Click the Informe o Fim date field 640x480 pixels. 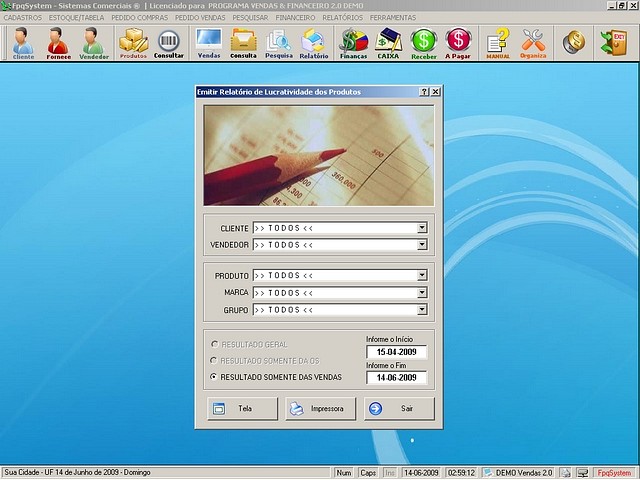click(396, 378)
